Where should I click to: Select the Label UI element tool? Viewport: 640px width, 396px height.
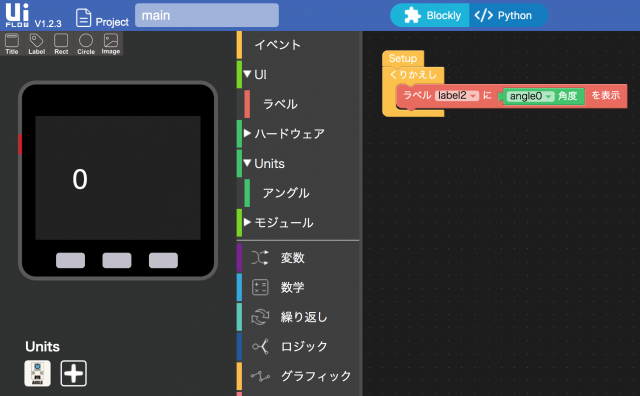click(36, 44)
